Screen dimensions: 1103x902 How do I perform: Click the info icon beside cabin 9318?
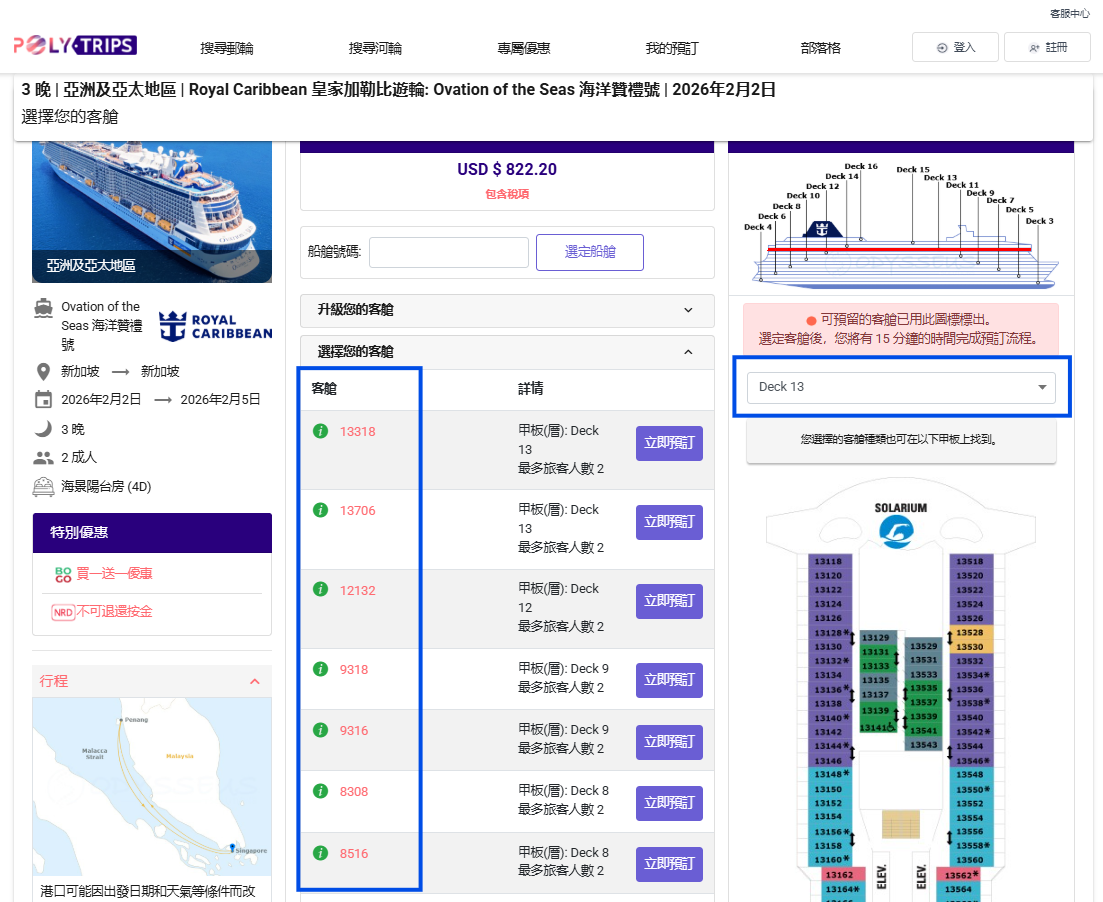321,669
